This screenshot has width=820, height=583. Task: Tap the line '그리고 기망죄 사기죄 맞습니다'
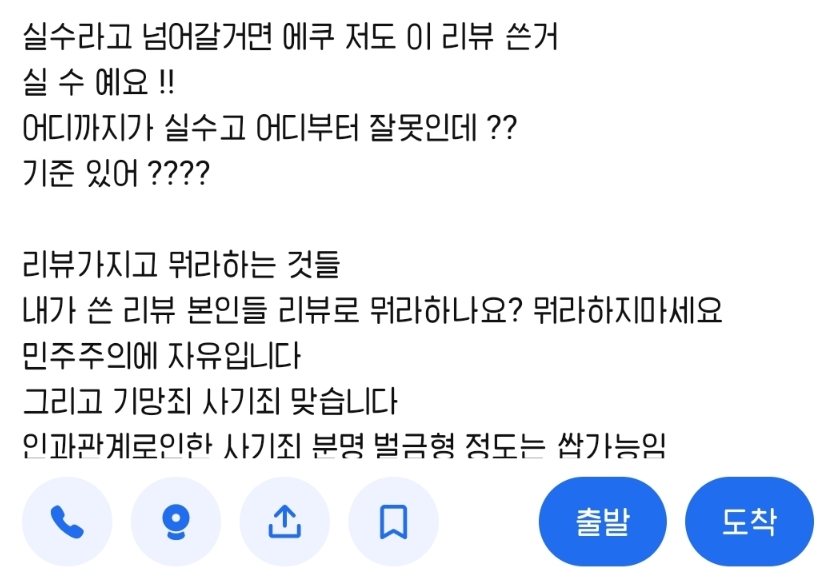pos(210,402)
